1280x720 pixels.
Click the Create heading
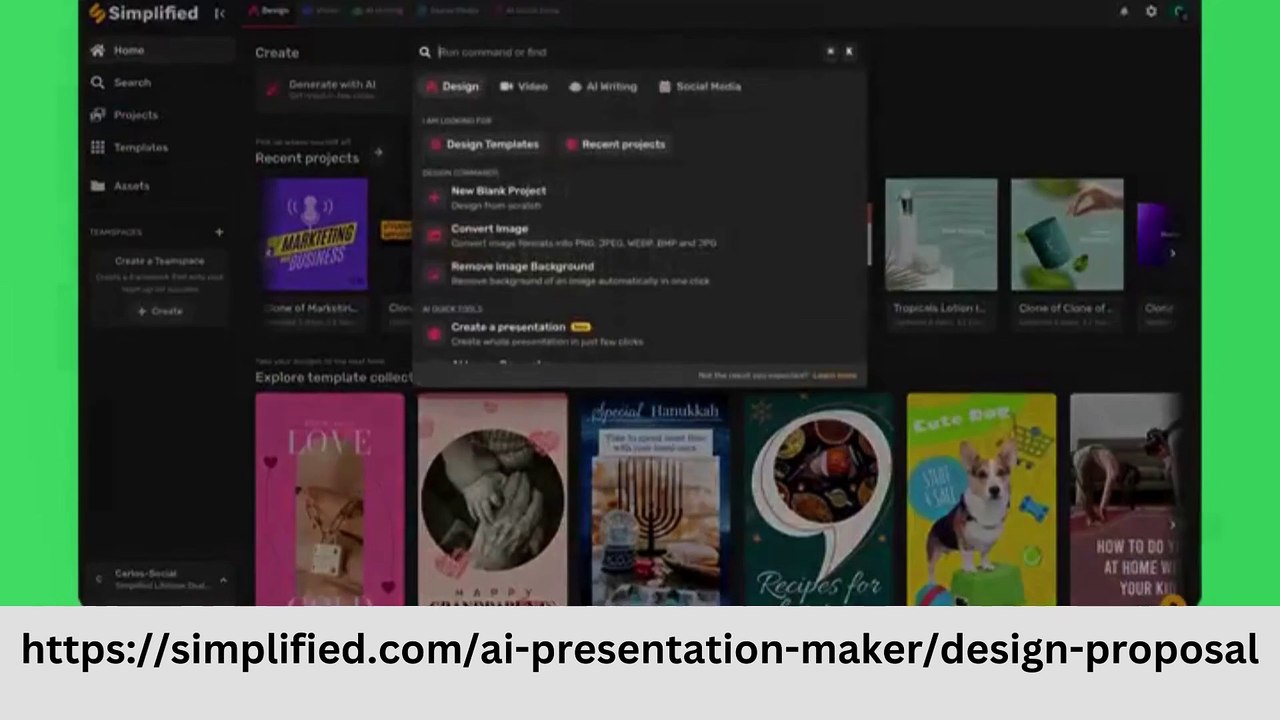click(x=277, y=52)
